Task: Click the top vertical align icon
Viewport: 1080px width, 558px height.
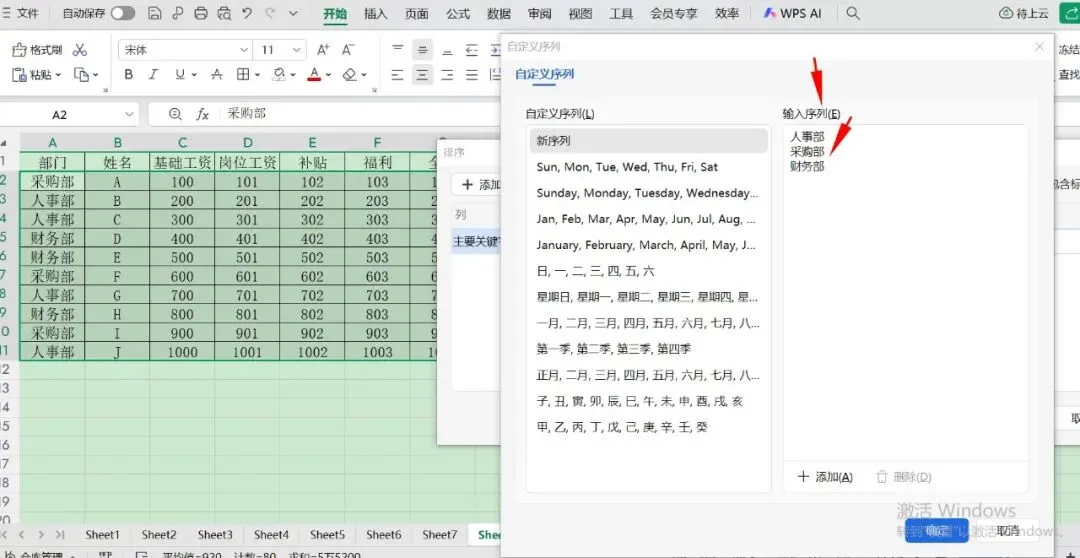Action: point(397,50)
